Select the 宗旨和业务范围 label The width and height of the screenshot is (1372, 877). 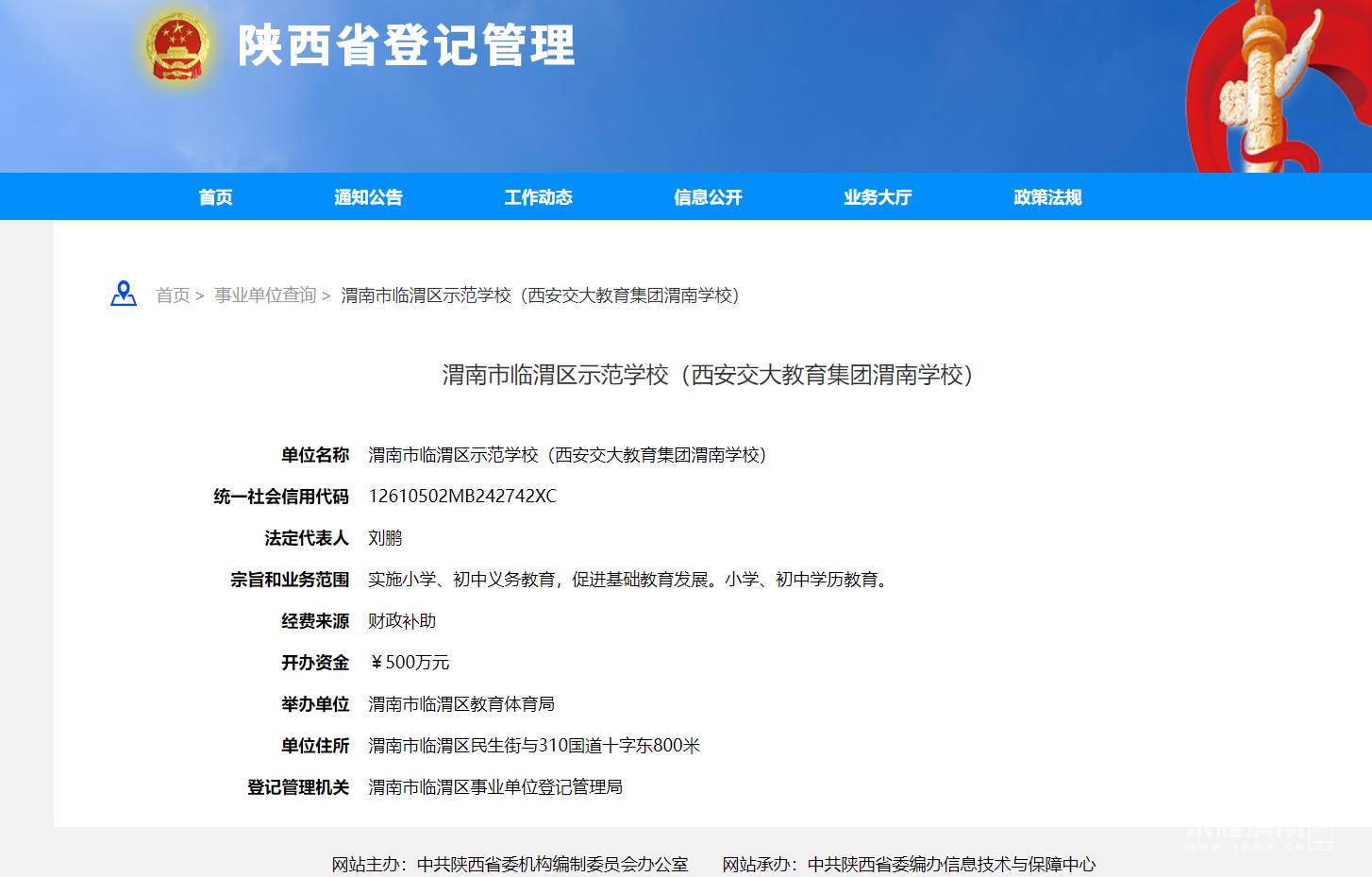coord(290,580)
